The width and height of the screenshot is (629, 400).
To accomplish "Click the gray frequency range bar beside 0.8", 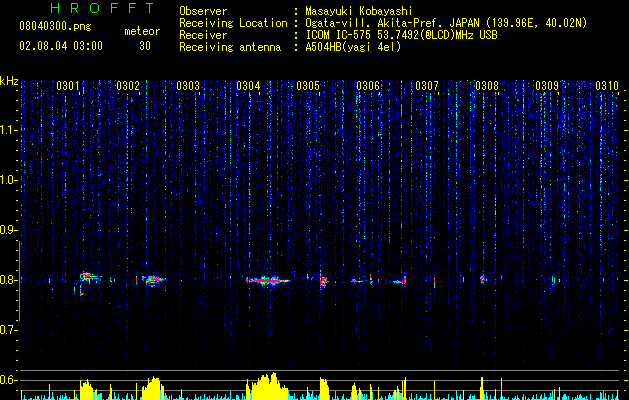I will [20, 281].
